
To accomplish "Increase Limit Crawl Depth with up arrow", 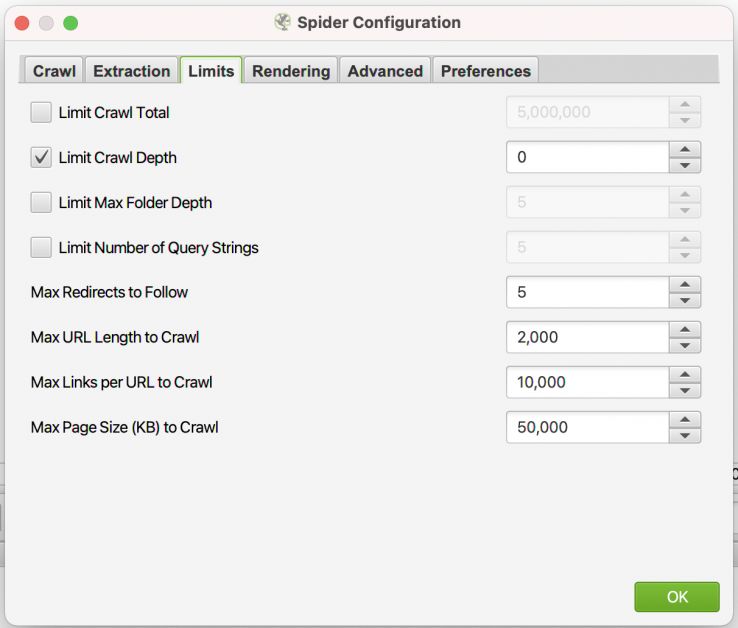I will [685, 150].
